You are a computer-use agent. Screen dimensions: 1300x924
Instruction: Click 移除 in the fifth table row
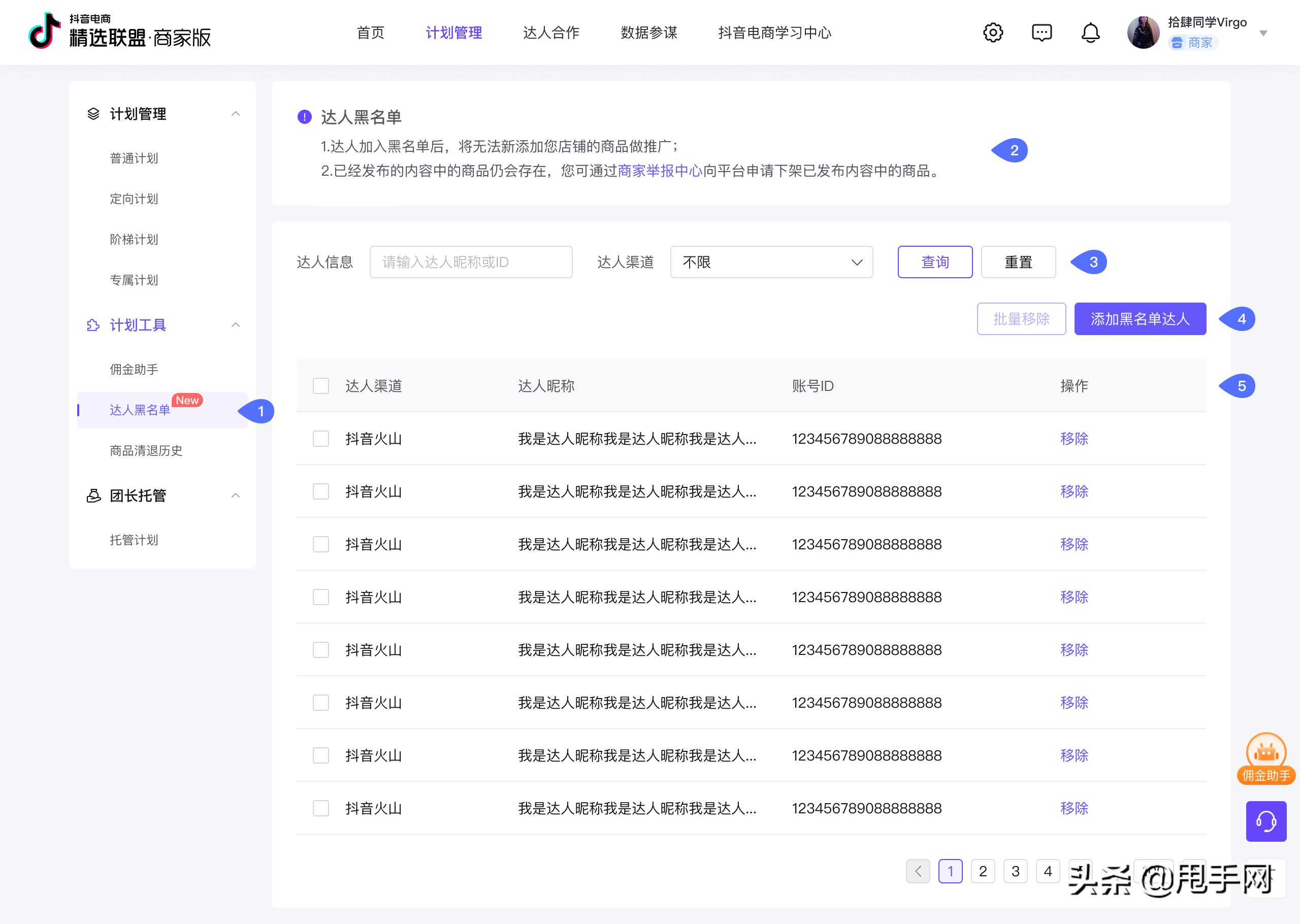(x=1074, y=650)
